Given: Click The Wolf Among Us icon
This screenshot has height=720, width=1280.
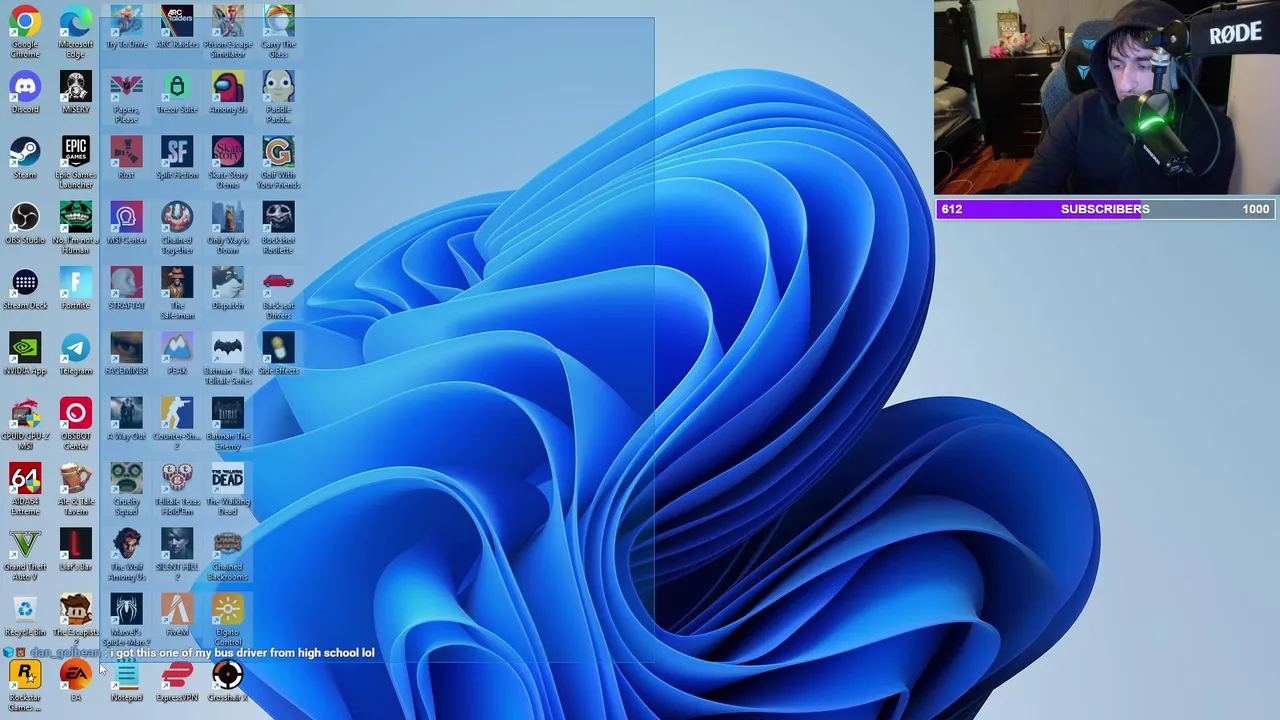Looking at the screenshot, I should click(126, 554).
